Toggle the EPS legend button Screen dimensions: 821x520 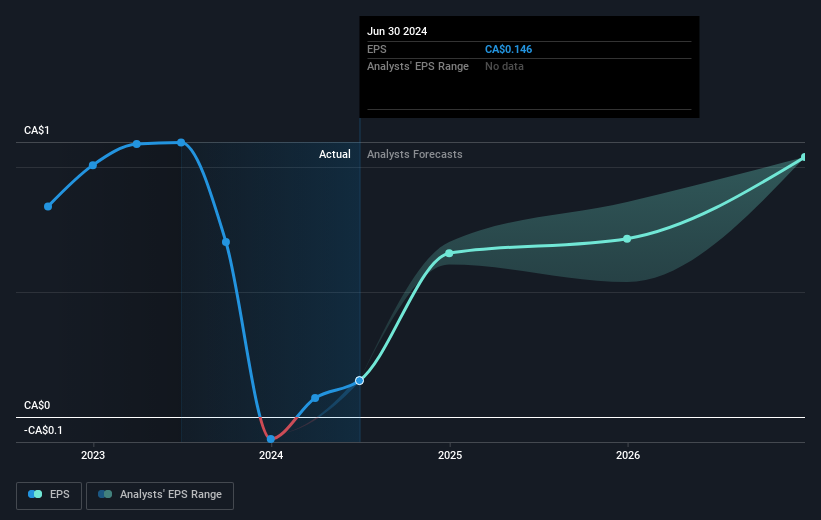pyautogui.click(x=49, y=495)
